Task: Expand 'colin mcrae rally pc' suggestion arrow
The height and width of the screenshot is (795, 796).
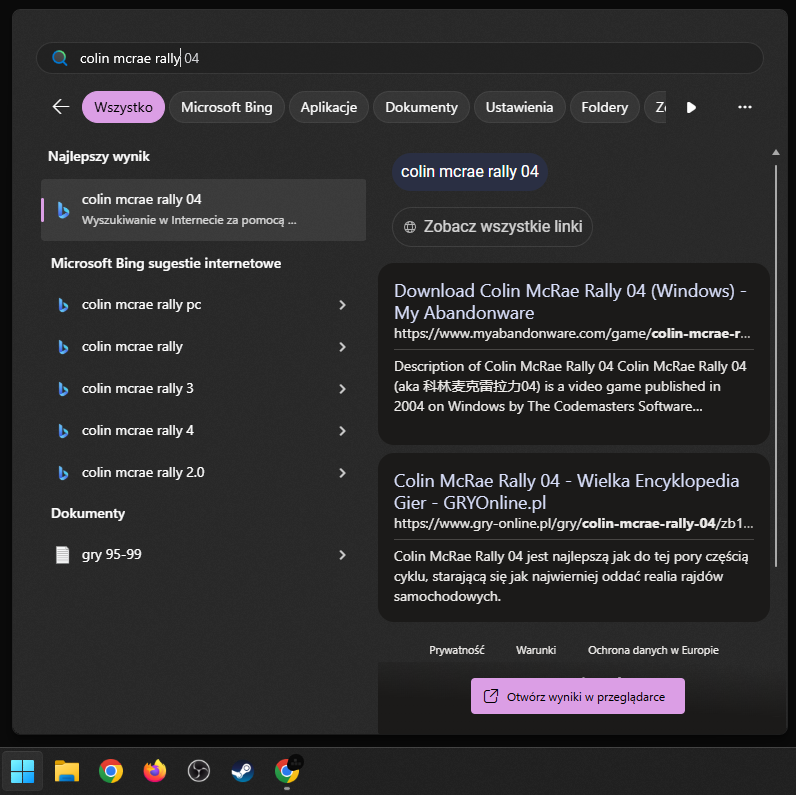Action: (342, 305)
